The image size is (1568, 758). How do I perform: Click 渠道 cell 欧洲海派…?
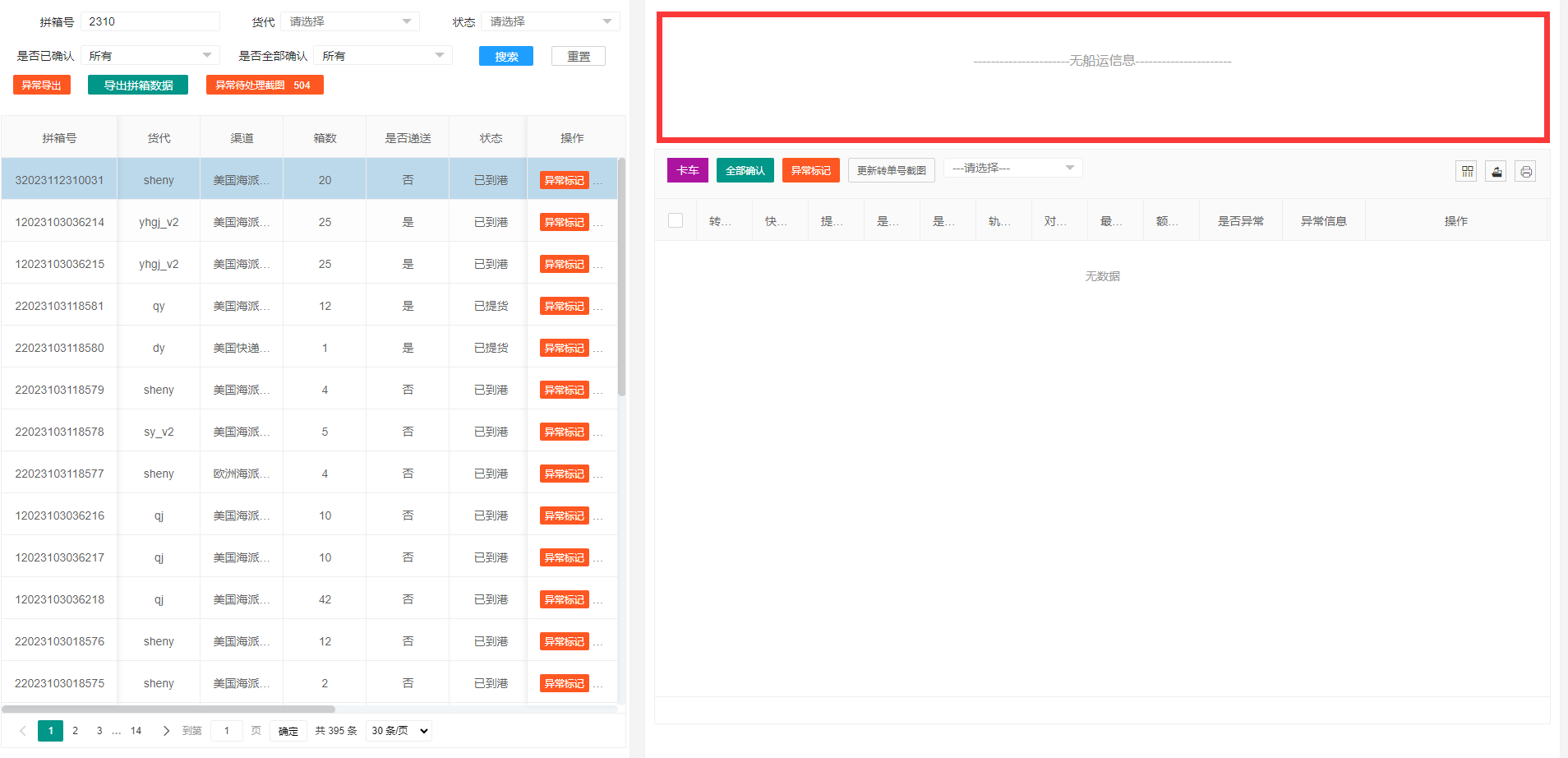click(x=242, y=474)
